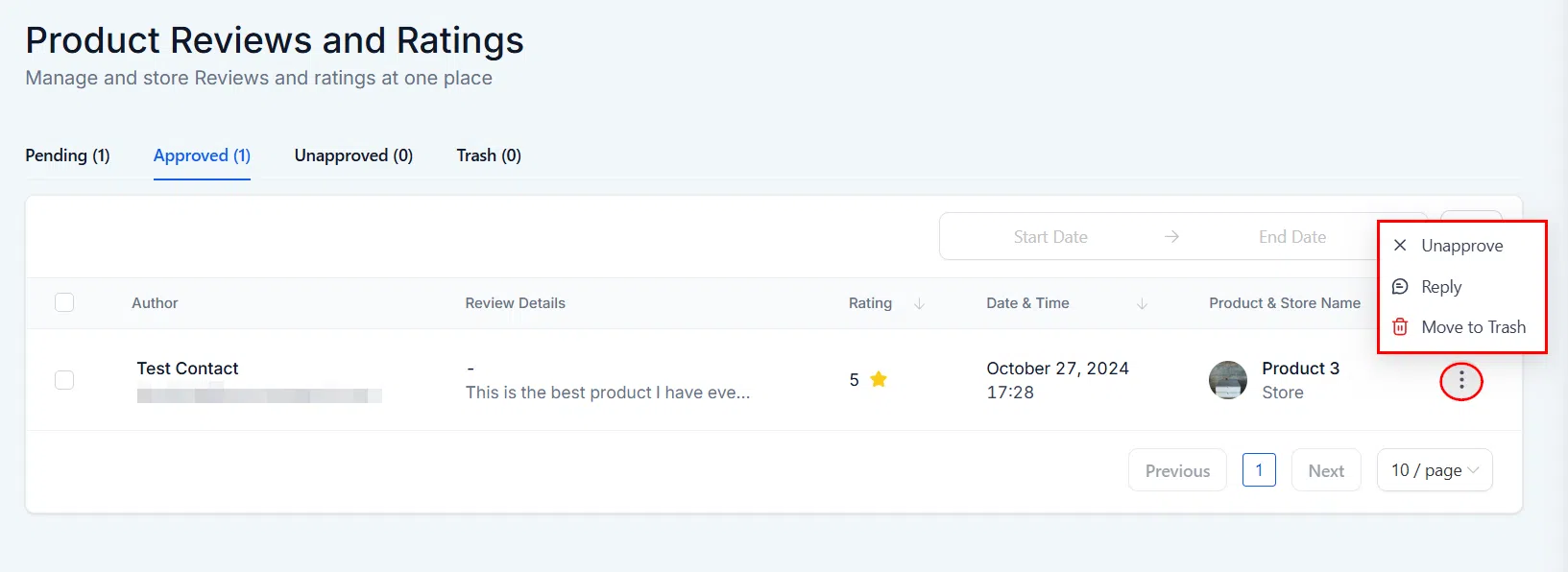1568x572 pixels.
Task: Click the End Date input field
Action: click(1292, 237)
